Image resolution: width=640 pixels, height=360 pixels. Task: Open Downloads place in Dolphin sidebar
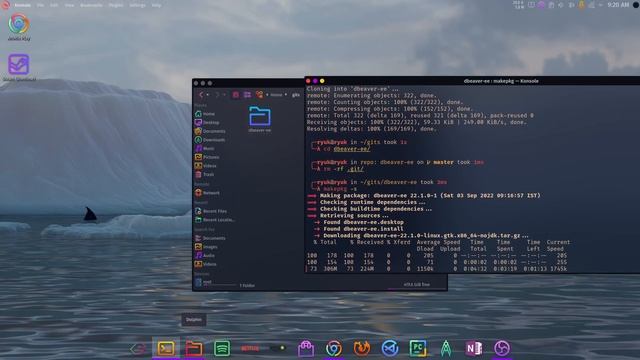click(x=210, y=140)
